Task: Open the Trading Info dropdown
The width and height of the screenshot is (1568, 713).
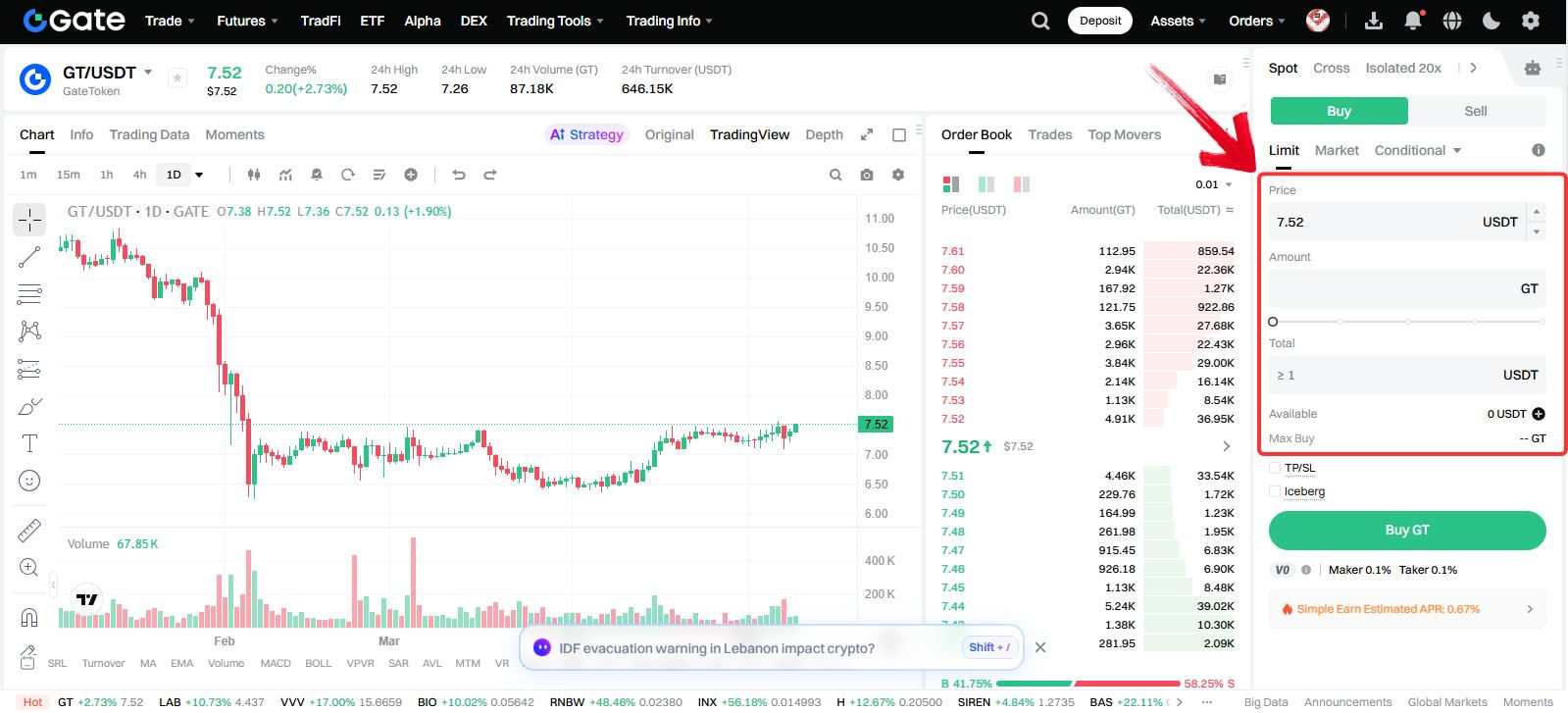Action: [670, 21]
